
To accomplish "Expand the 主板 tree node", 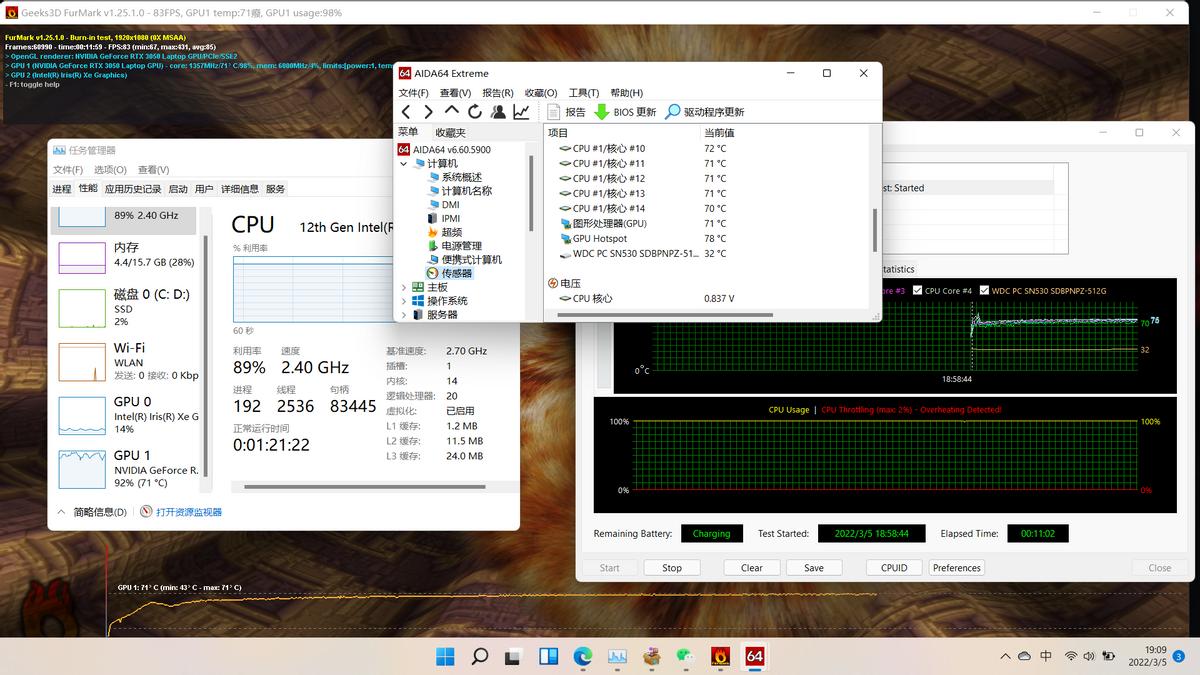I will tap(404, 287).
